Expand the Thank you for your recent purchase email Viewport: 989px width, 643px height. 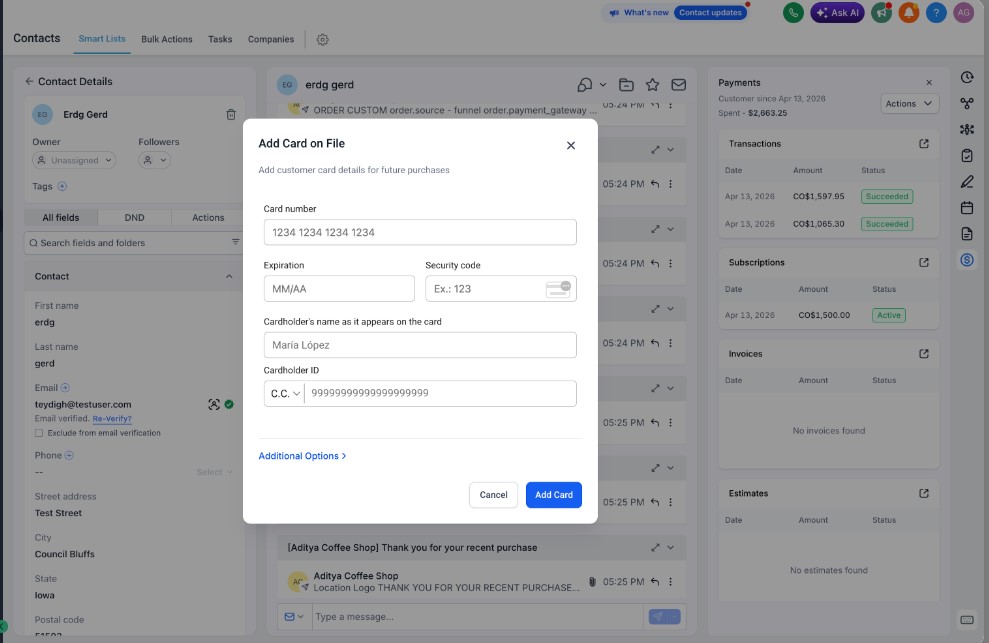(655, 548)
